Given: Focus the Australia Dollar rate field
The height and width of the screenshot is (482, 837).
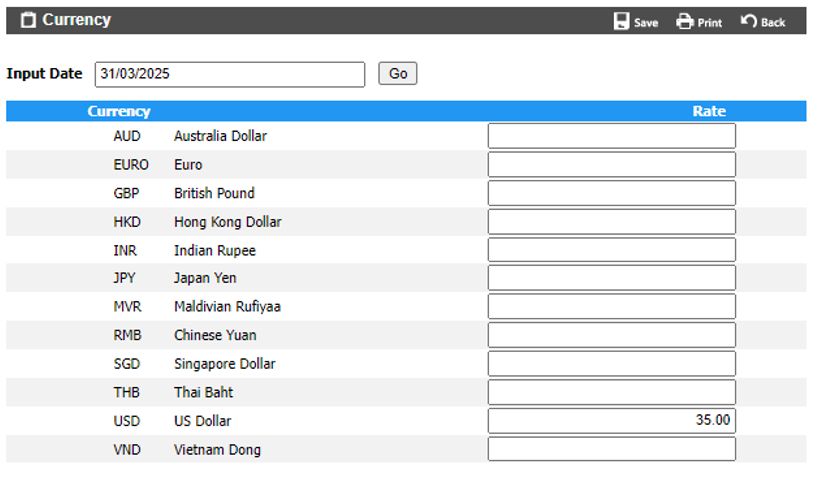Looking at the screenshot, I should [611, 136].
